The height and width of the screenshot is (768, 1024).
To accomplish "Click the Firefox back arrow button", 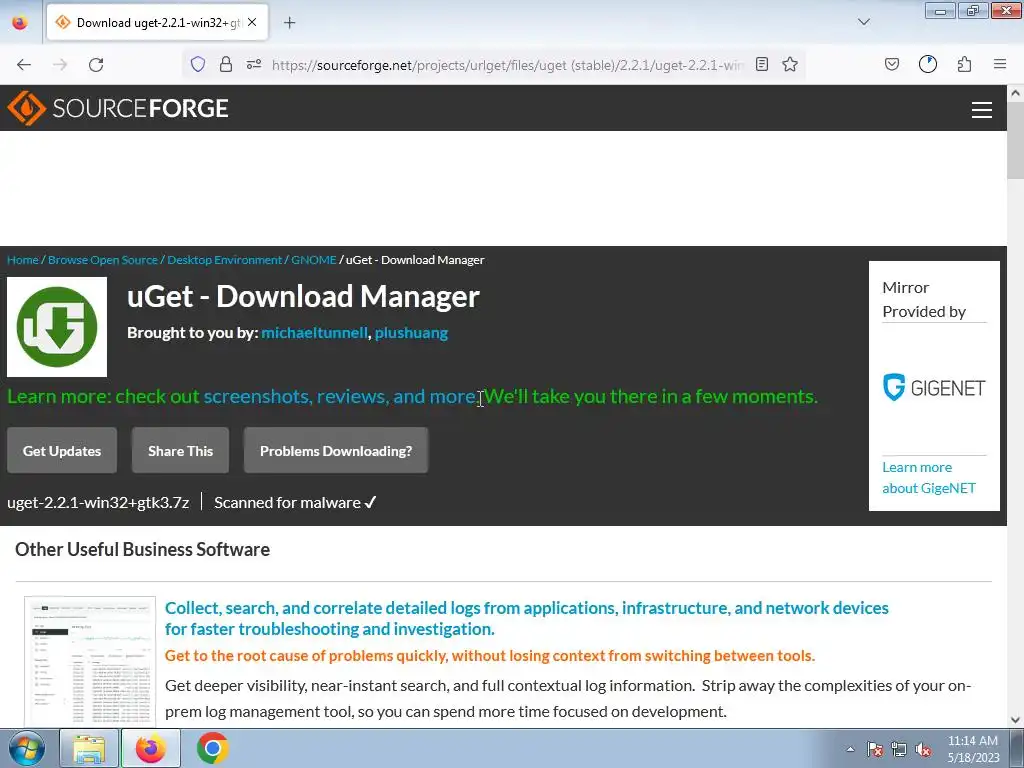I will coord(24,65).
